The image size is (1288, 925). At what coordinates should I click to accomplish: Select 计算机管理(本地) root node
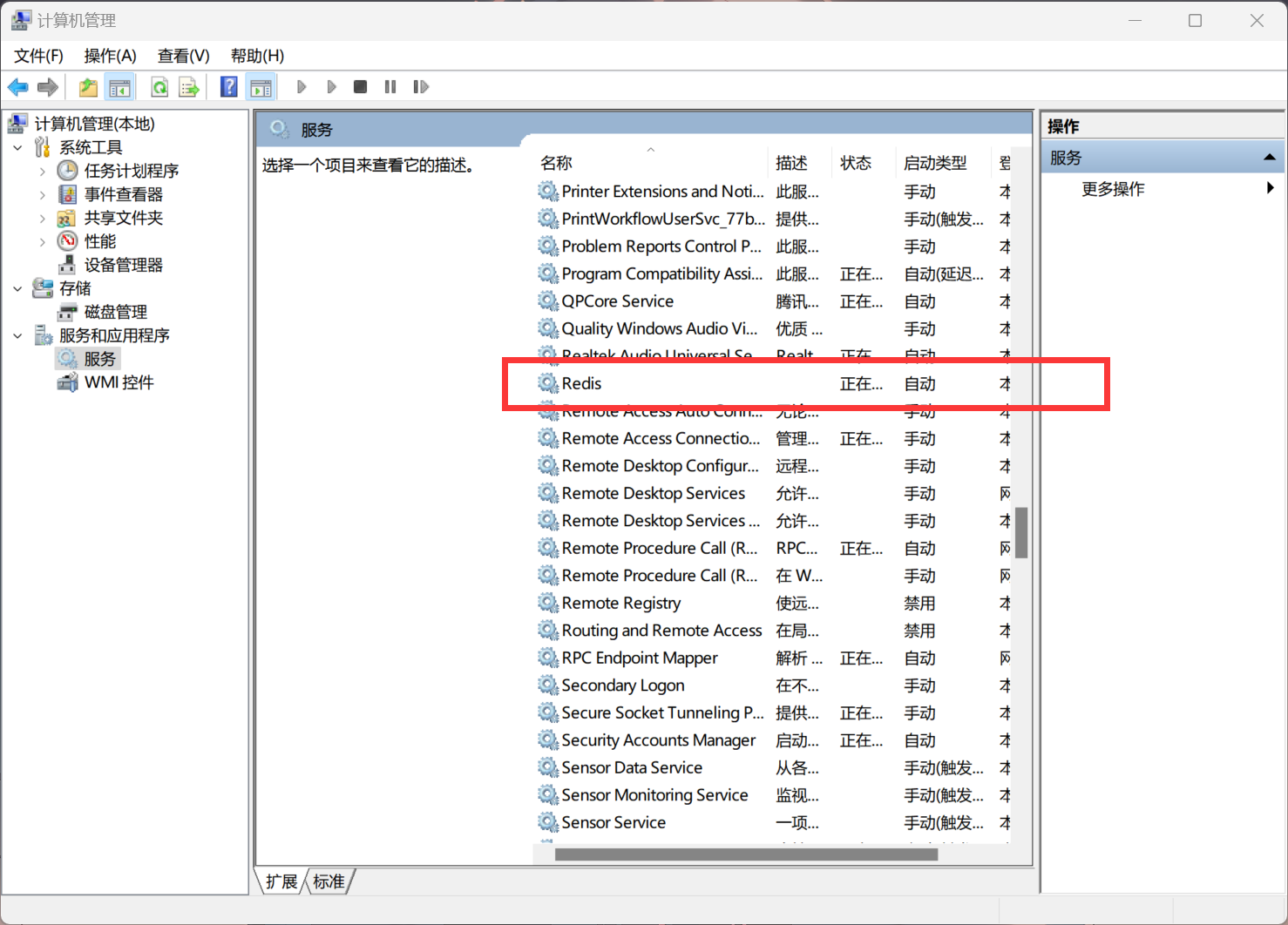(94, 124)
